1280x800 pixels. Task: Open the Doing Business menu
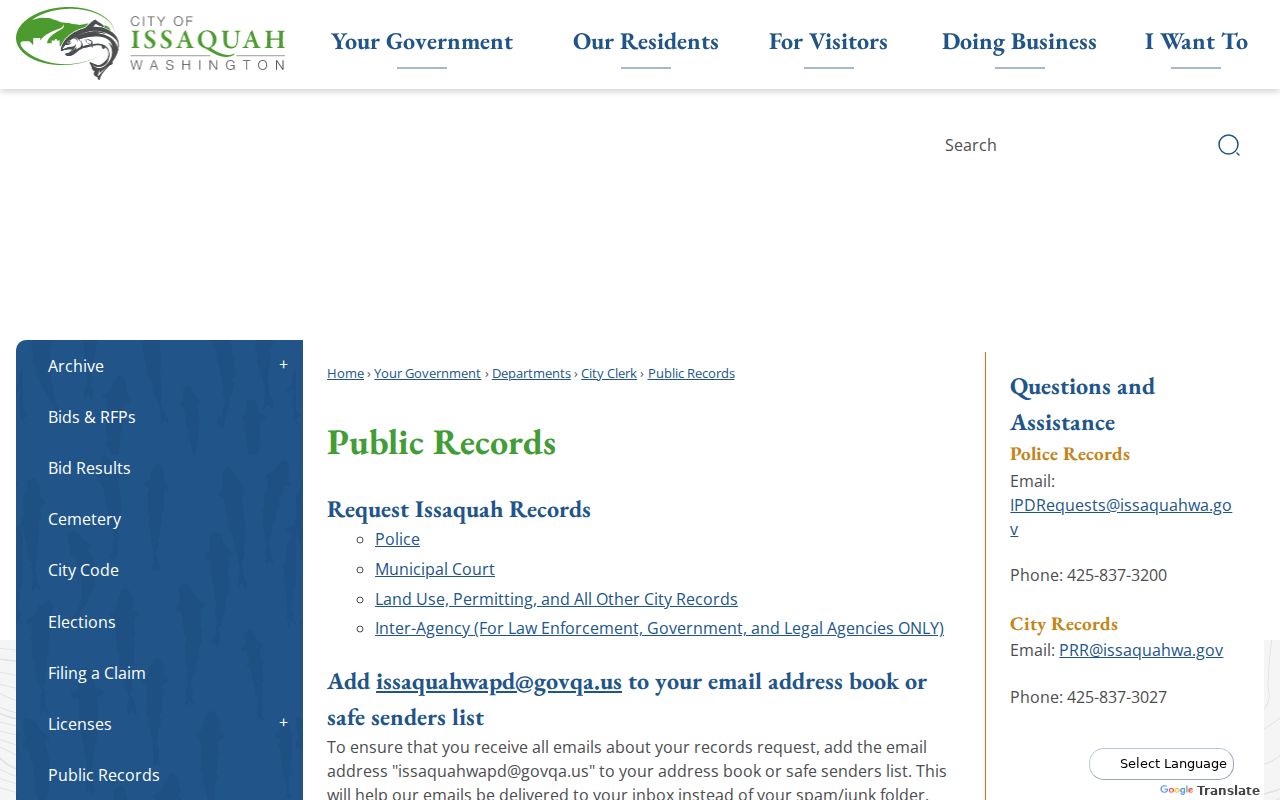1019,42
